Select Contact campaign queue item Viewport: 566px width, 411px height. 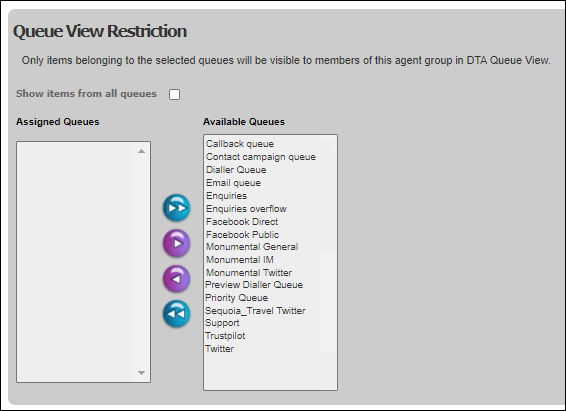(x=261, y=157)
